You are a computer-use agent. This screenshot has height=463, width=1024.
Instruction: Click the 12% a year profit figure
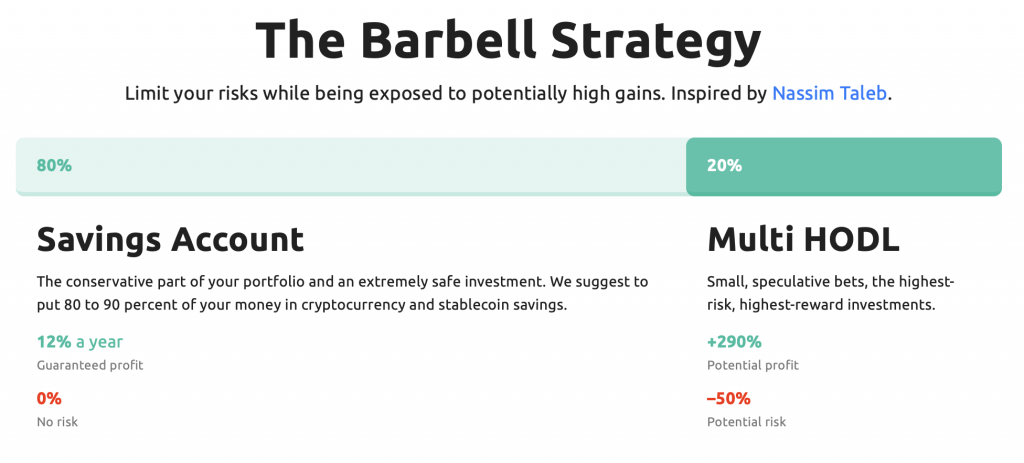[x=80, y=342]
